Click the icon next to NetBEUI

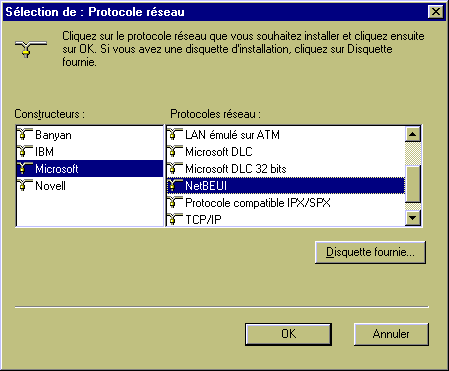(175, 185)
